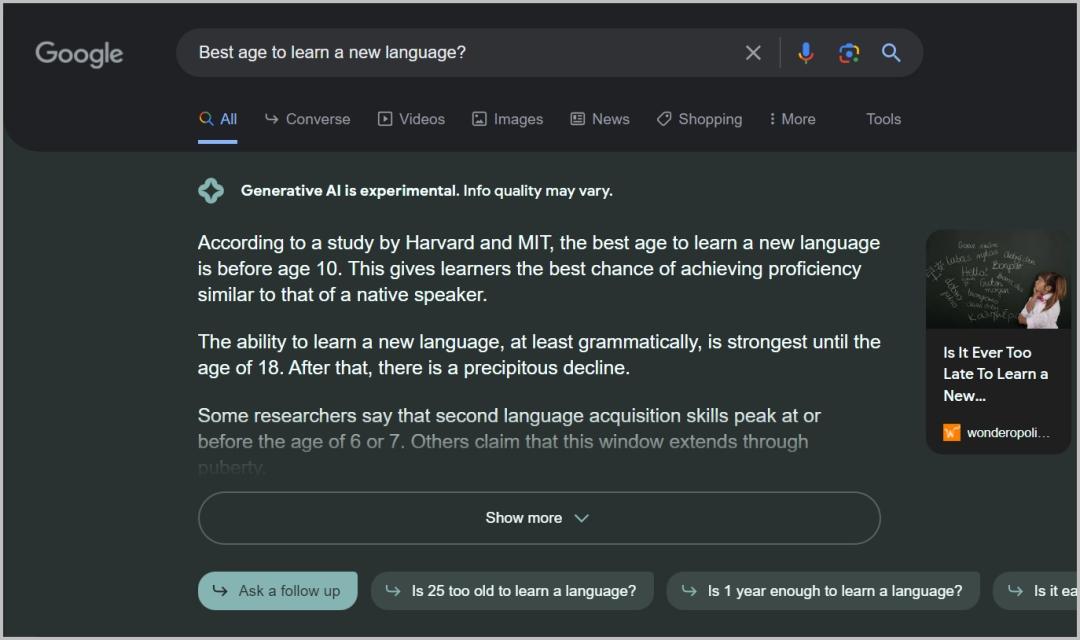Click the magnifying glass search button
Screen dimensions: 1080x640
coord(891,53)
